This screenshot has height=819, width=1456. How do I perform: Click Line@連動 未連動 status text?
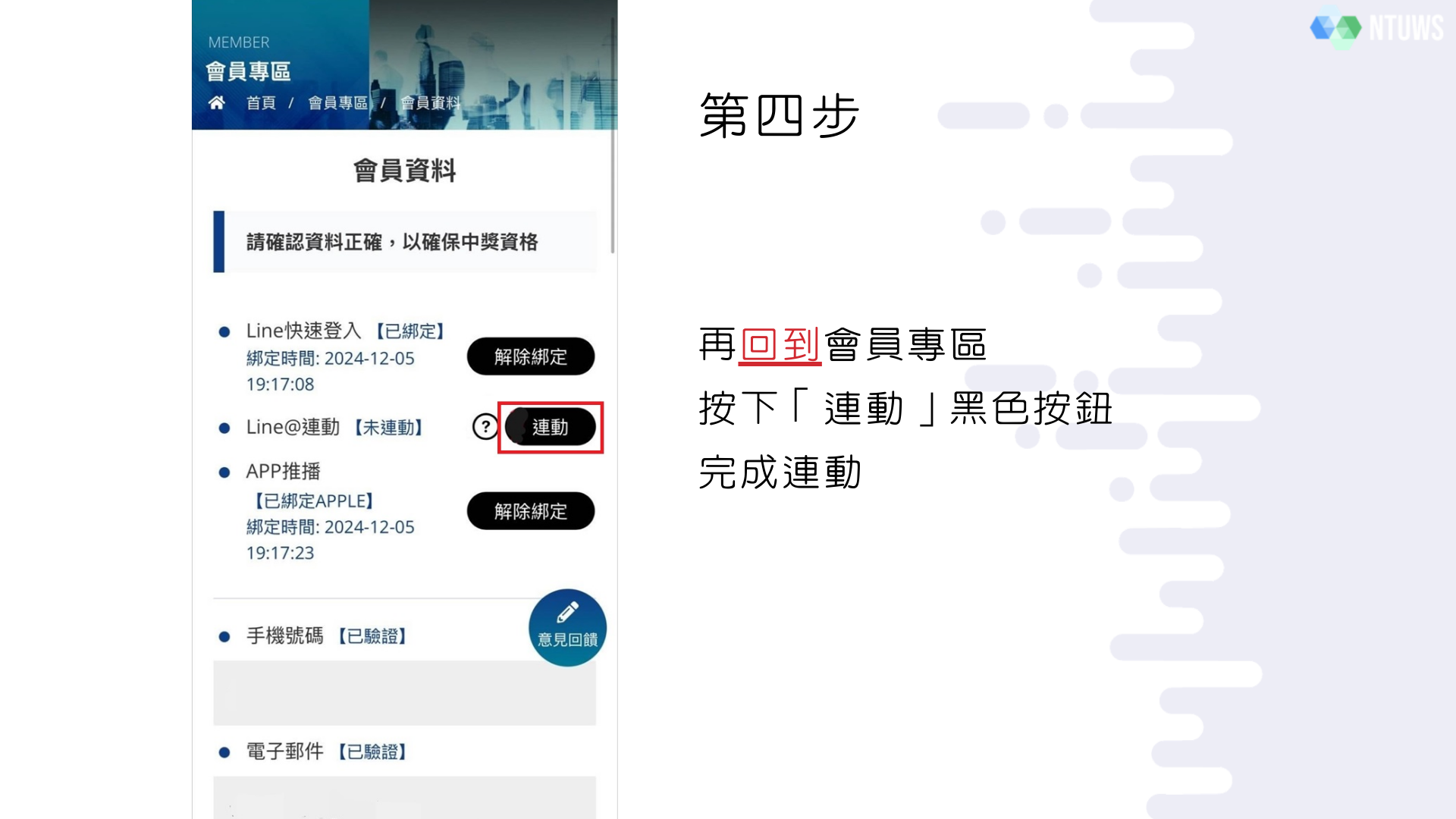pyautogui.click(x=388, y=428)
